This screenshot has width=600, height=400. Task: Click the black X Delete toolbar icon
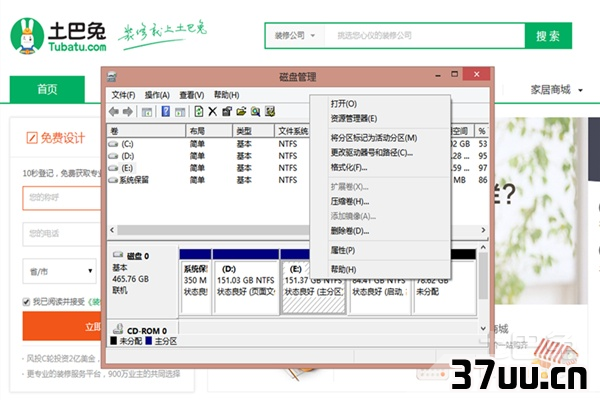coord(213,111)
